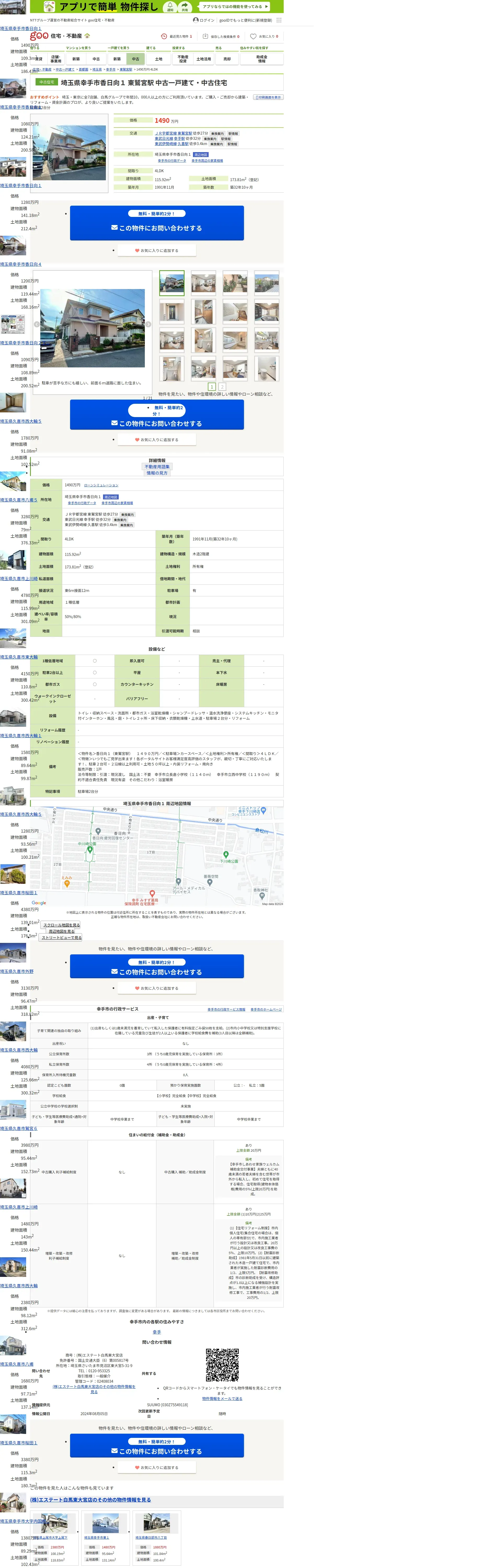The width and height of the screenshot is (502, 1568).
Task: Click the ローンシミュレーション link
Action: pyautogui.click(x=101, y=485)
